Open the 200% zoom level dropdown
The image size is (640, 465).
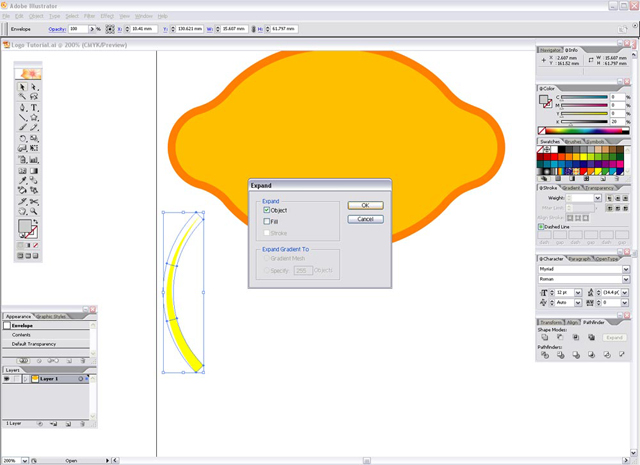tap(24, 461)
